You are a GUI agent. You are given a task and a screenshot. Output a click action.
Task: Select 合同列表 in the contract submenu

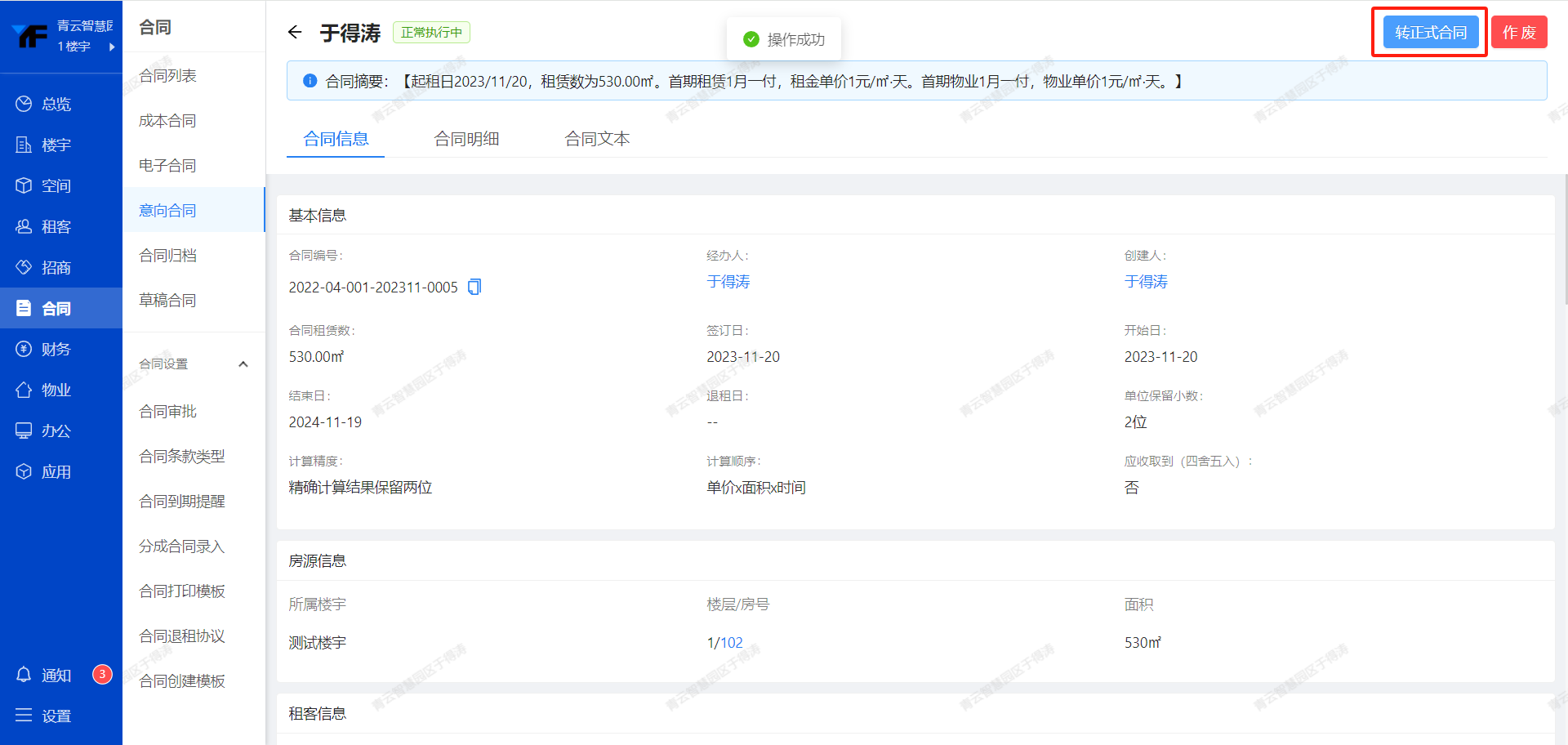click(x=167, y=76)
